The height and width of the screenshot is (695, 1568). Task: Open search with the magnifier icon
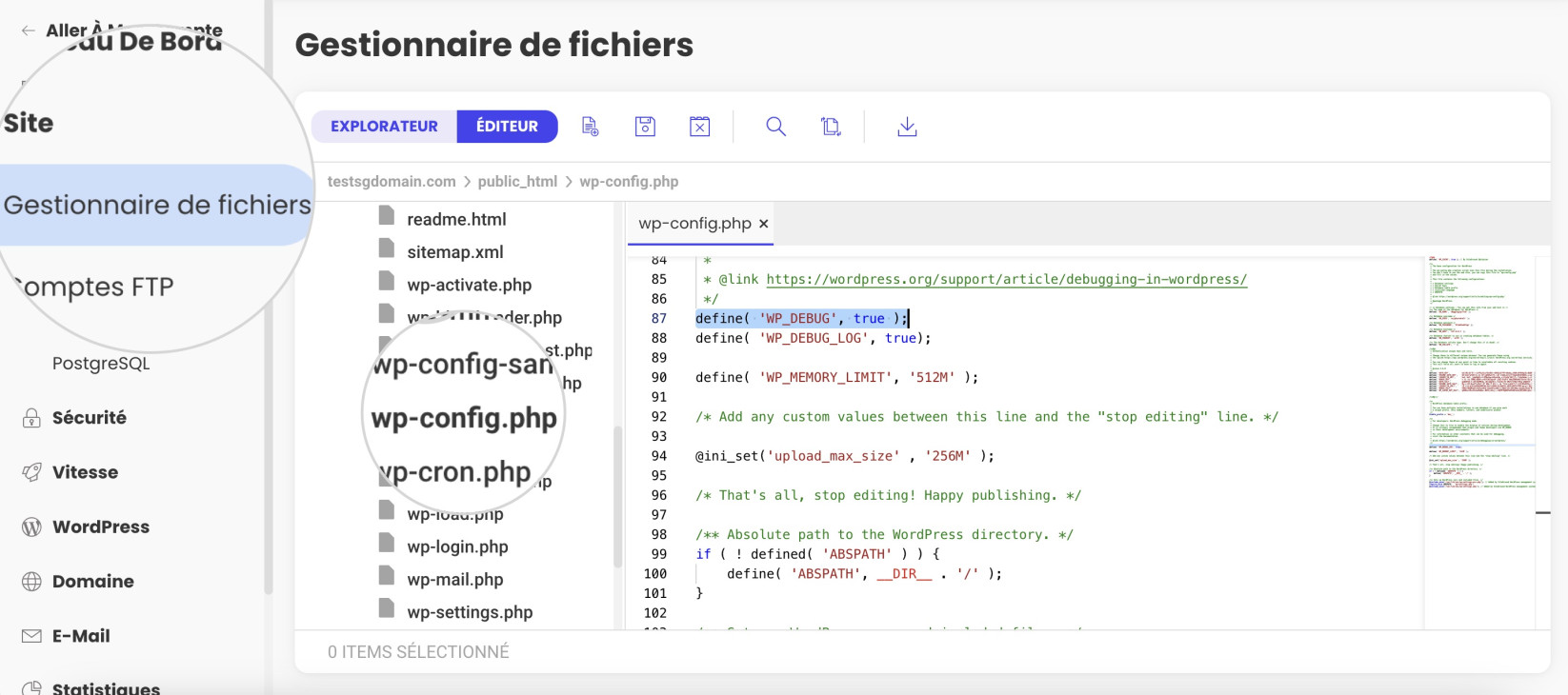pyautogui.click(x=775, y=127)
